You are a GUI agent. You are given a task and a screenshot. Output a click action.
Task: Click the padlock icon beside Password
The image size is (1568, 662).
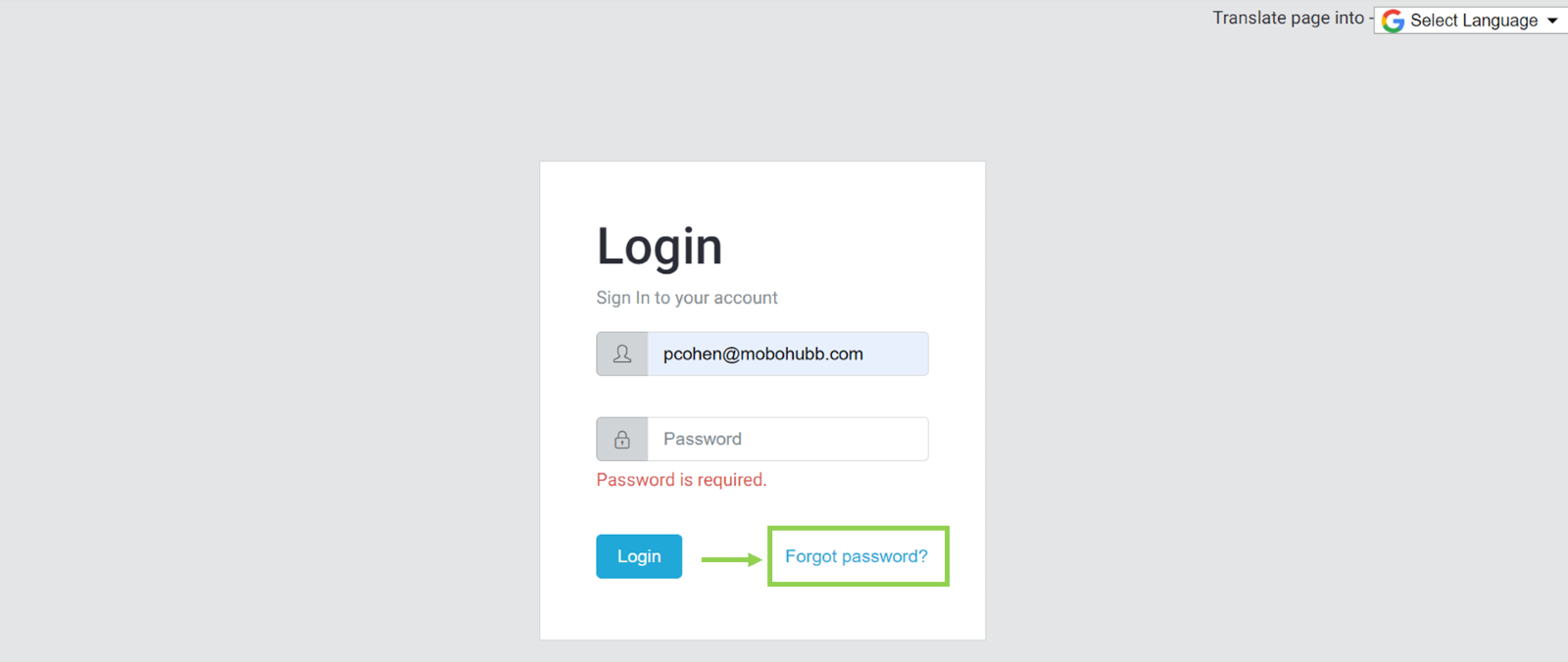[x=622, y=440]
